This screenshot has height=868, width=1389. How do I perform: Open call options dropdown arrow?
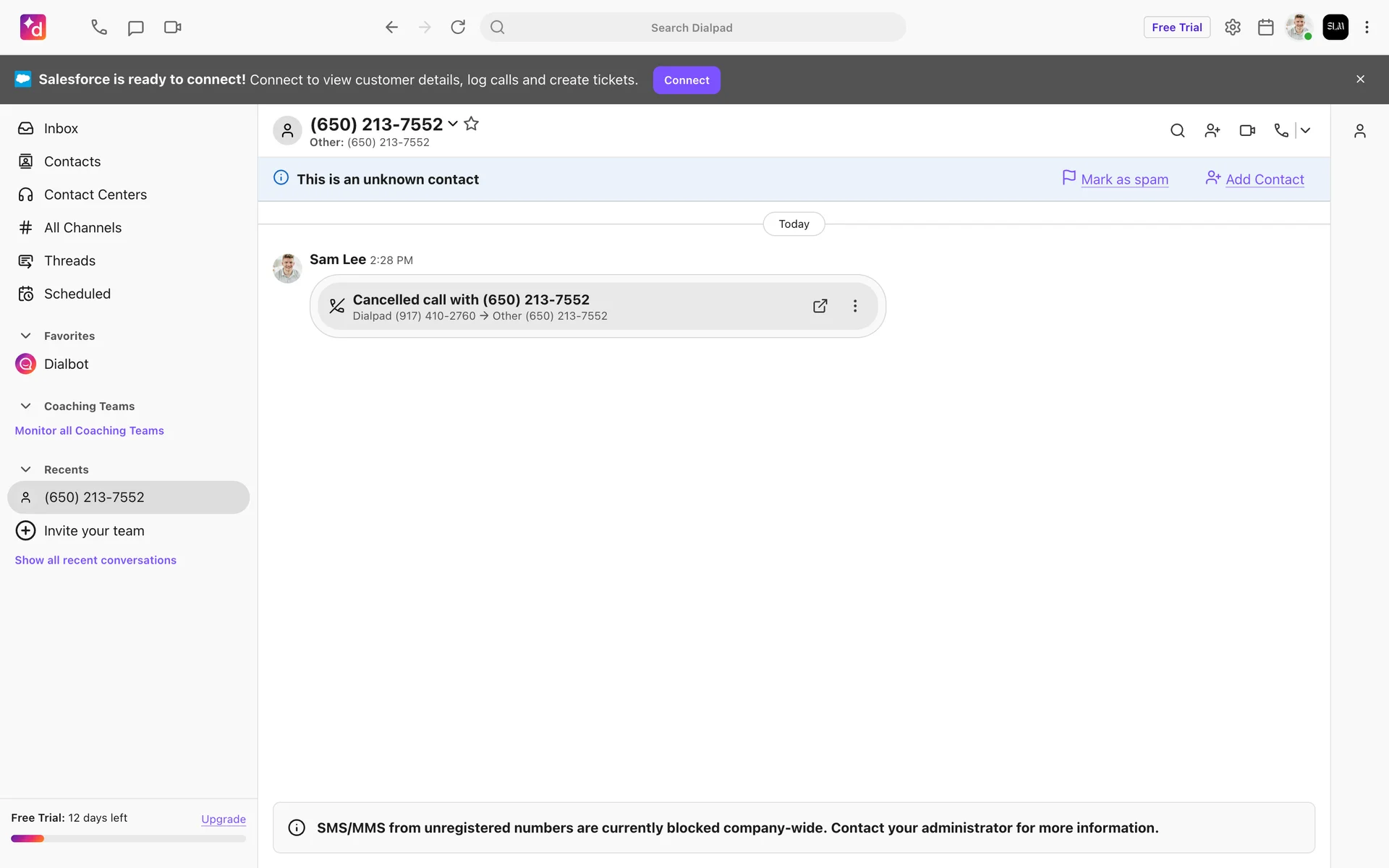(1306, 131)
